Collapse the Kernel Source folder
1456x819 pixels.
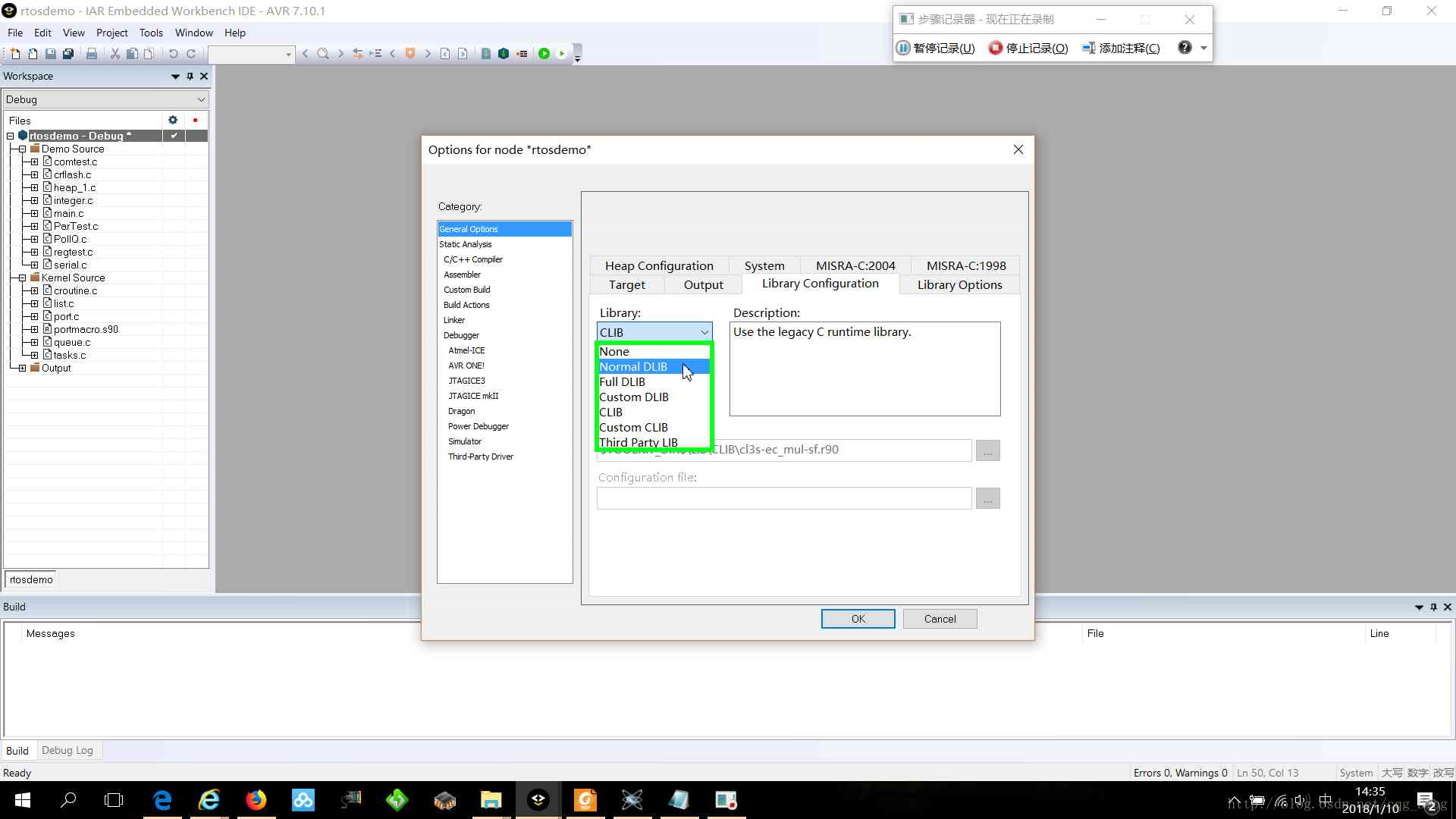(23, 278)
